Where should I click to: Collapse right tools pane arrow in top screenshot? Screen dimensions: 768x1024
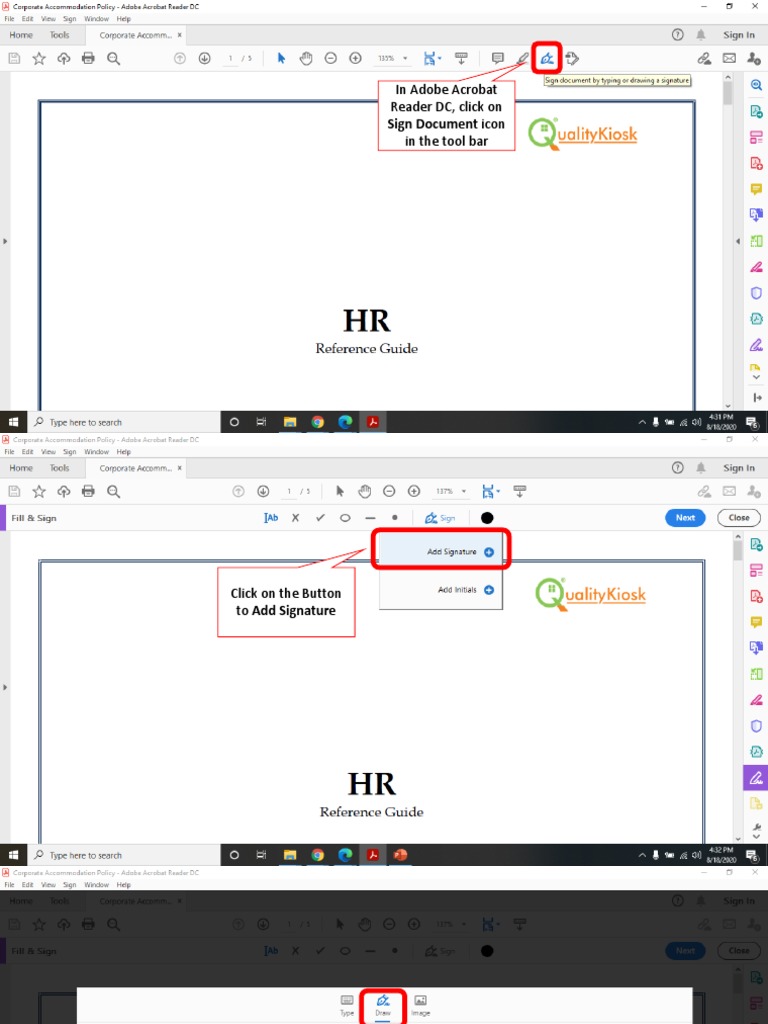click(x=738, y=241)
